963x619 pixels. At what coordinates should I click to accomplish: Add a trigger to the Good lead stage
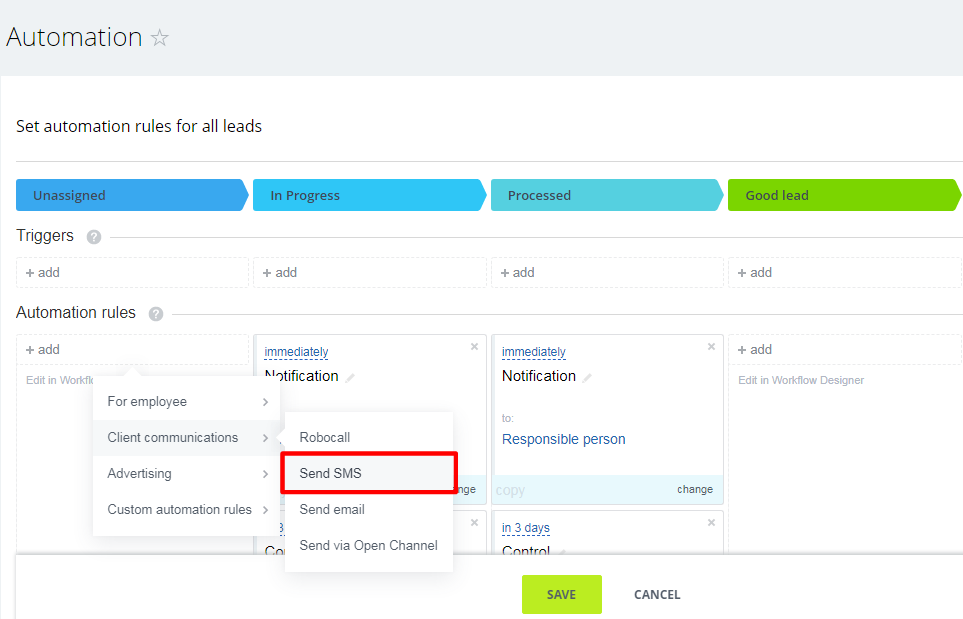click(x=755, y=272)
